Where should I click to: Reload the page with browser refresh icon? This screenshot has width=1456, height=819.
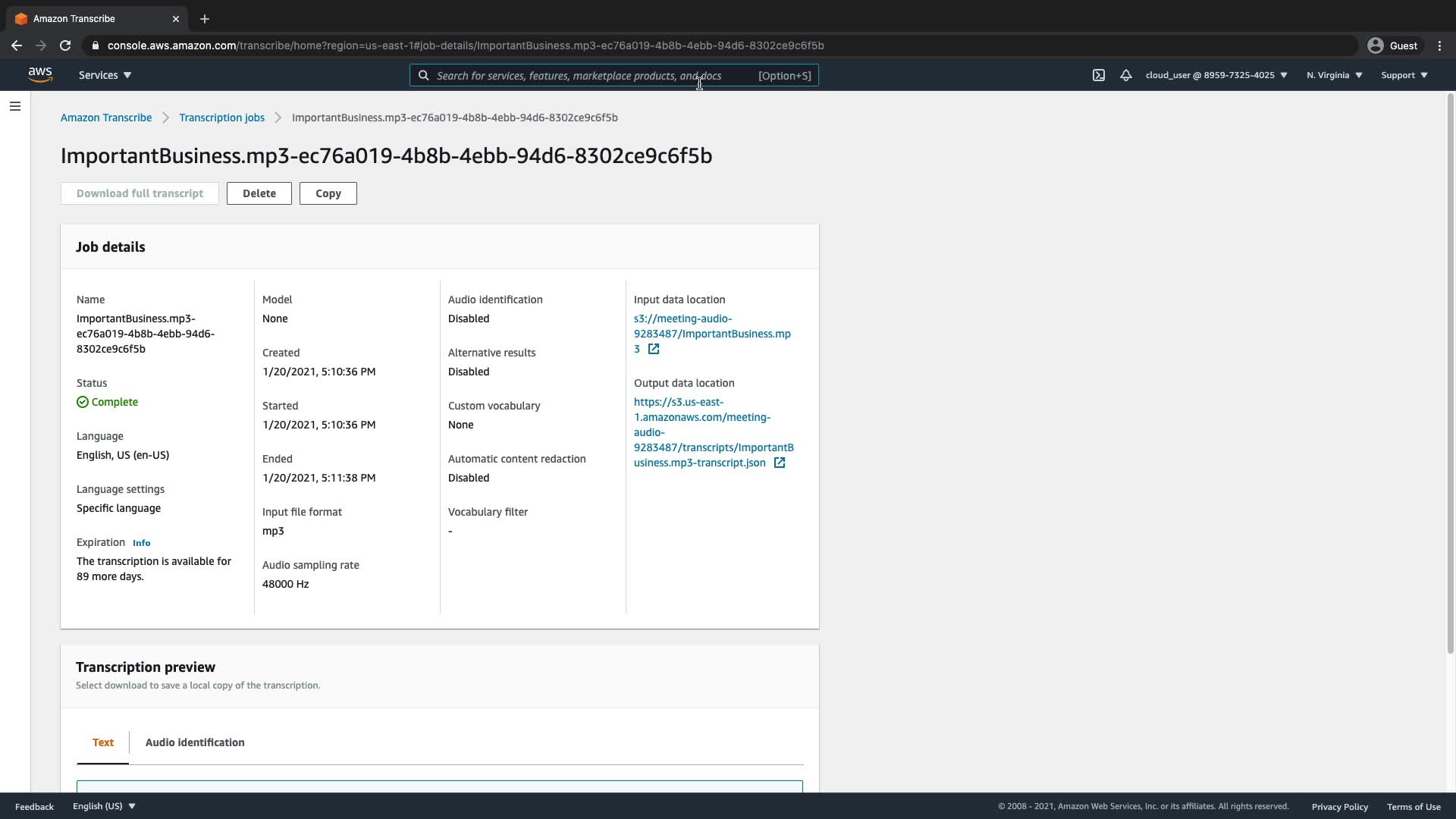tap(65, 45)
